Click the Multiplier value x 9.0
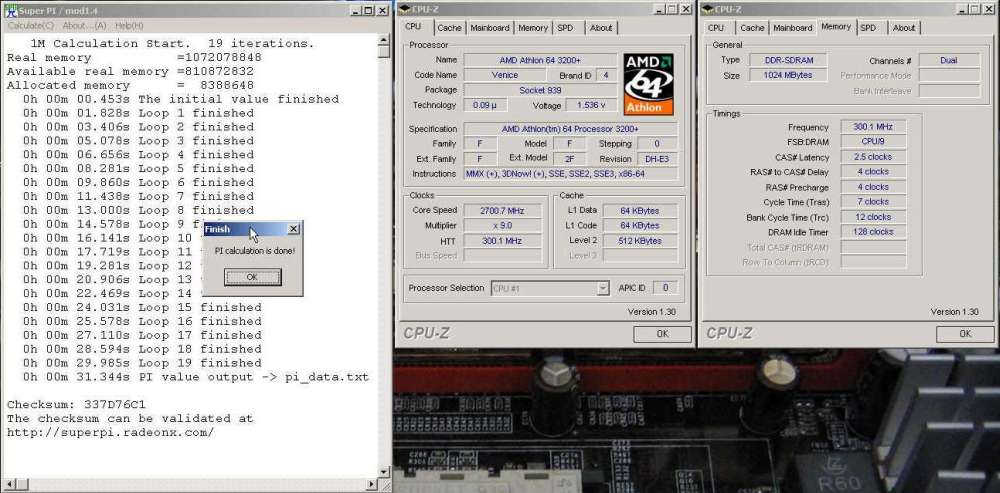Screen dimensions: 1000x493 503,226
